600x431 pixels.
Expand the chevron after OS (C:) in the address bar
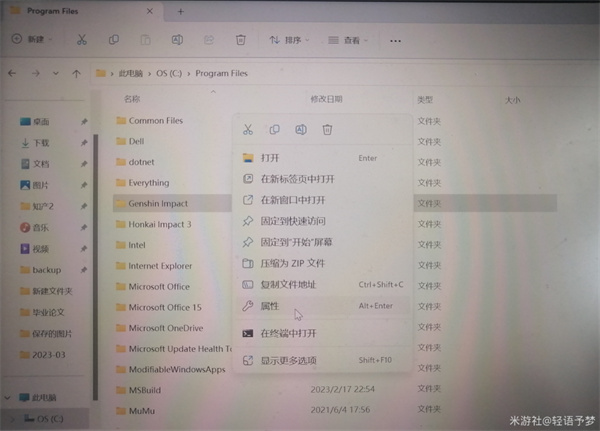189,73
